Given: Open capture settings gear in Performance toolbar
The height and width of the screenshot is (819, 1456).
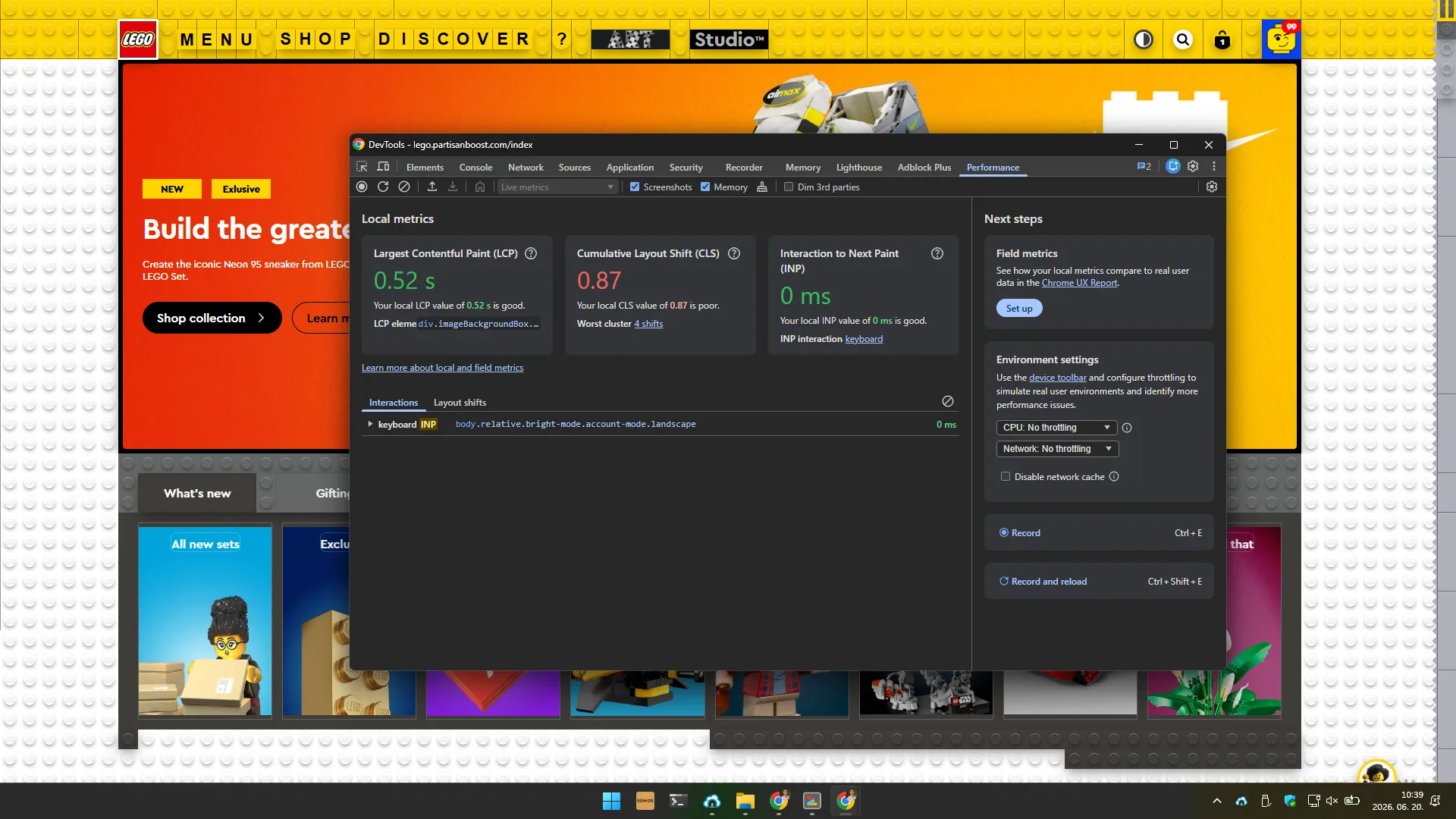Looking at the screenshot, I should click(1212, 187).
